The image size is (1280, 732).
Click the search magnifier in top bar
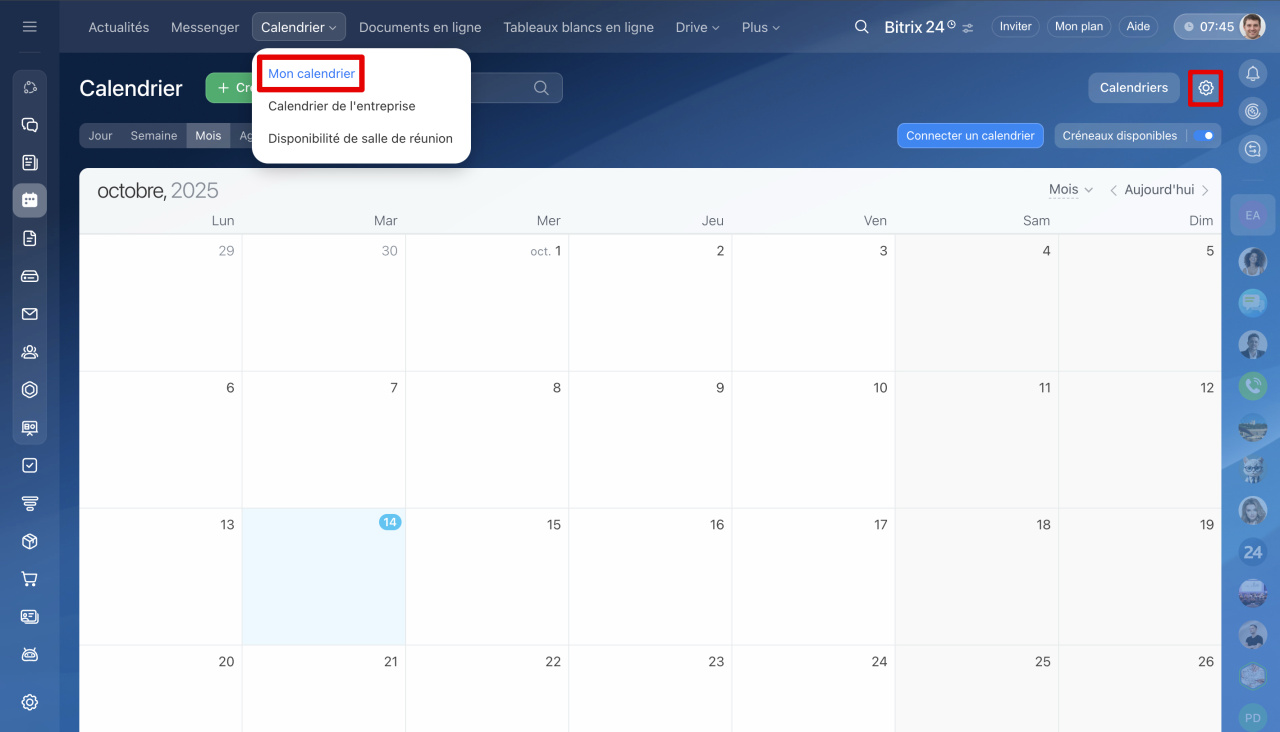point(861,27)
